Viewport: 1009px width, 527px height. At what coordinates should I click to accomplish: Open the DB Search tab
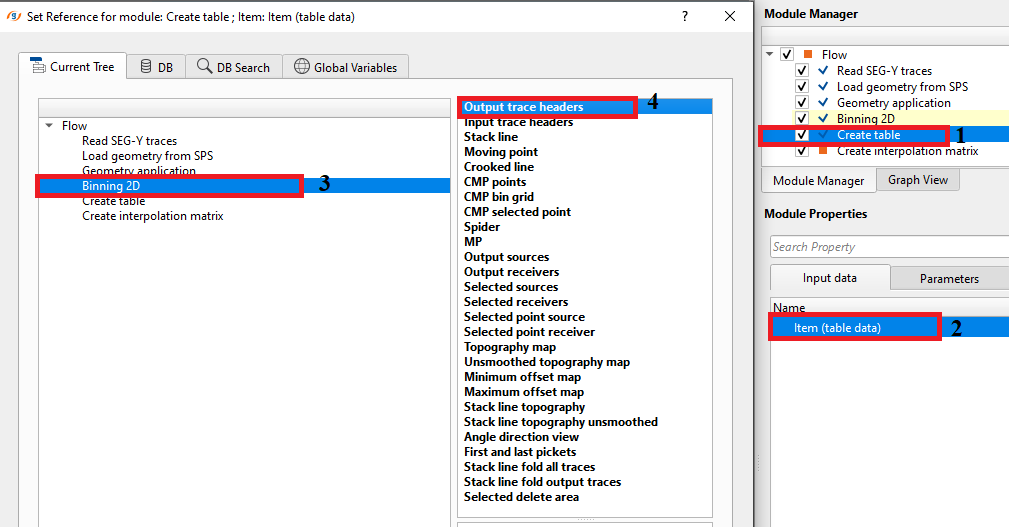point(234,67)
